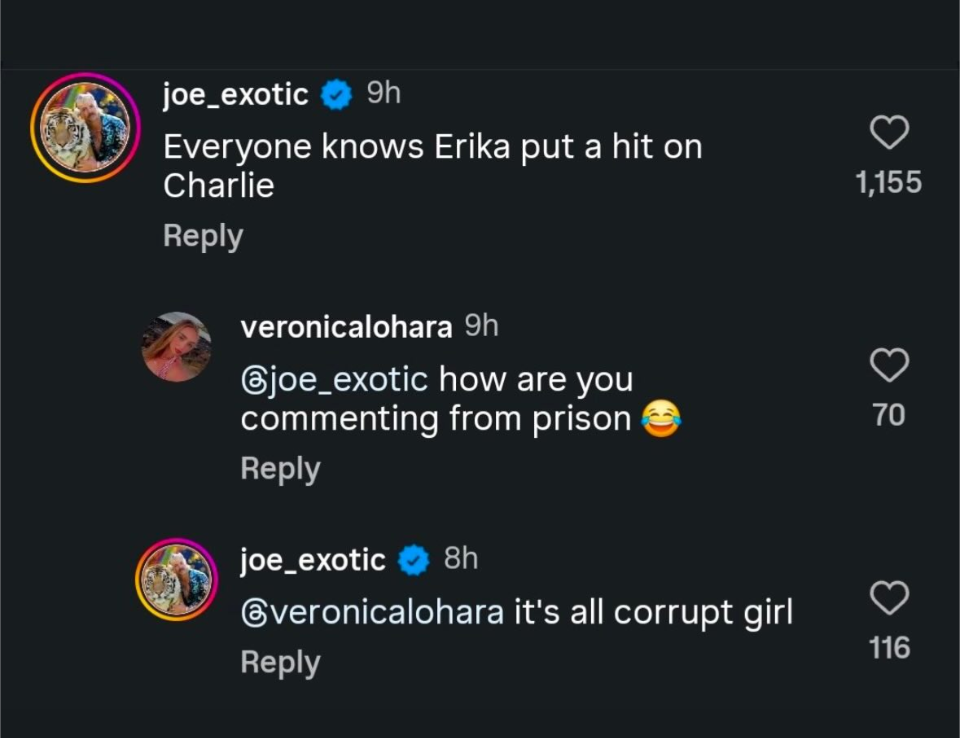Click the verified badge on the top comment
Image resolution: width=960 pixels, height=738 pixels.
pos(336,95)
